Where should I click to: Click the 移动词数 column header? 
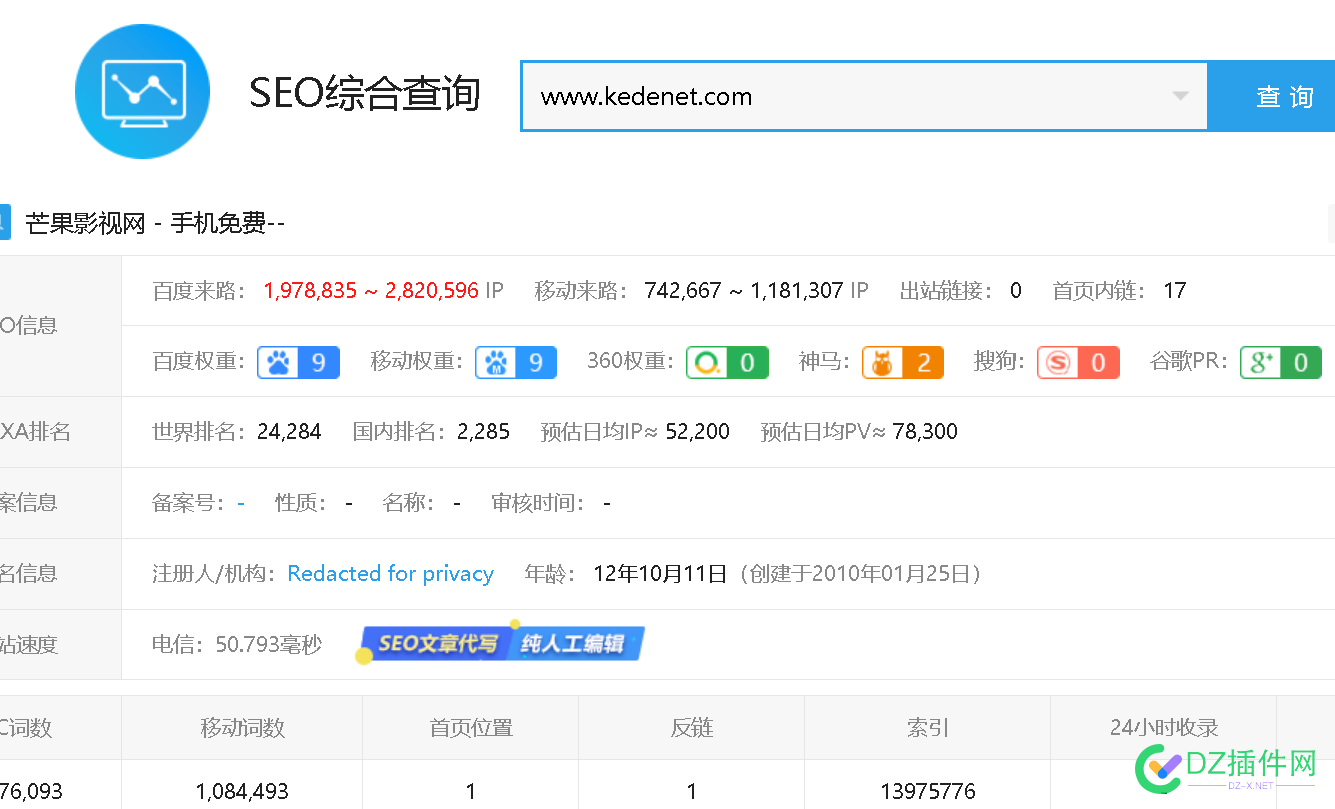[242, 728]
